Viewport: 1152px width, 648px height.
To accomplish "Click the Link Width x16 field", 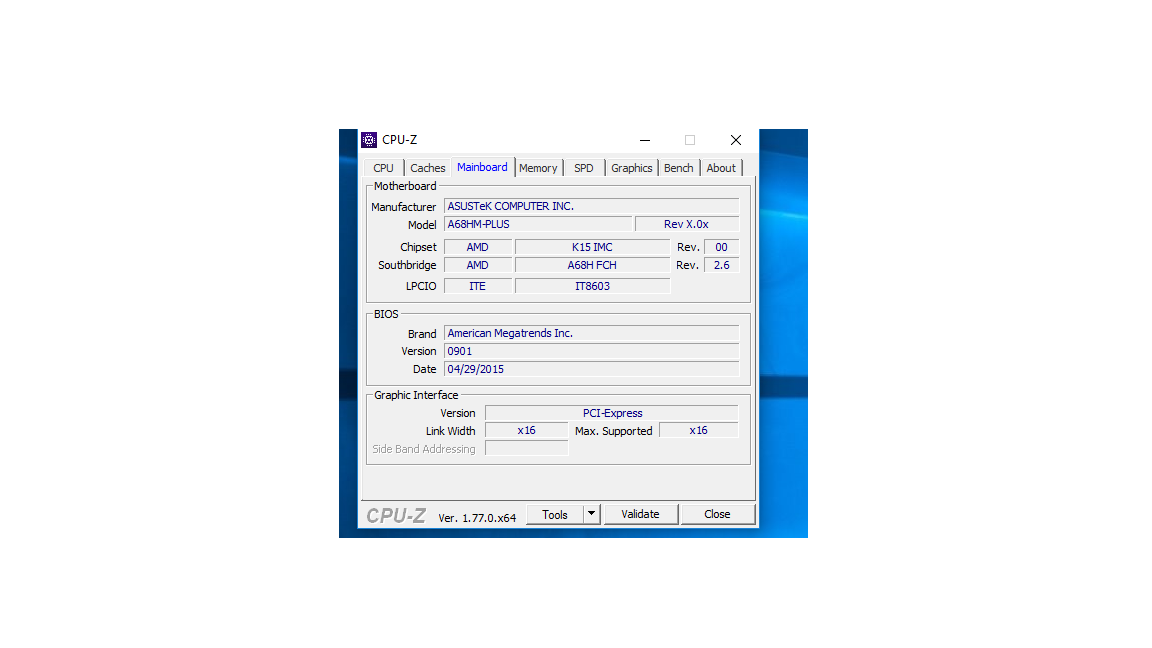I will 526,431.
